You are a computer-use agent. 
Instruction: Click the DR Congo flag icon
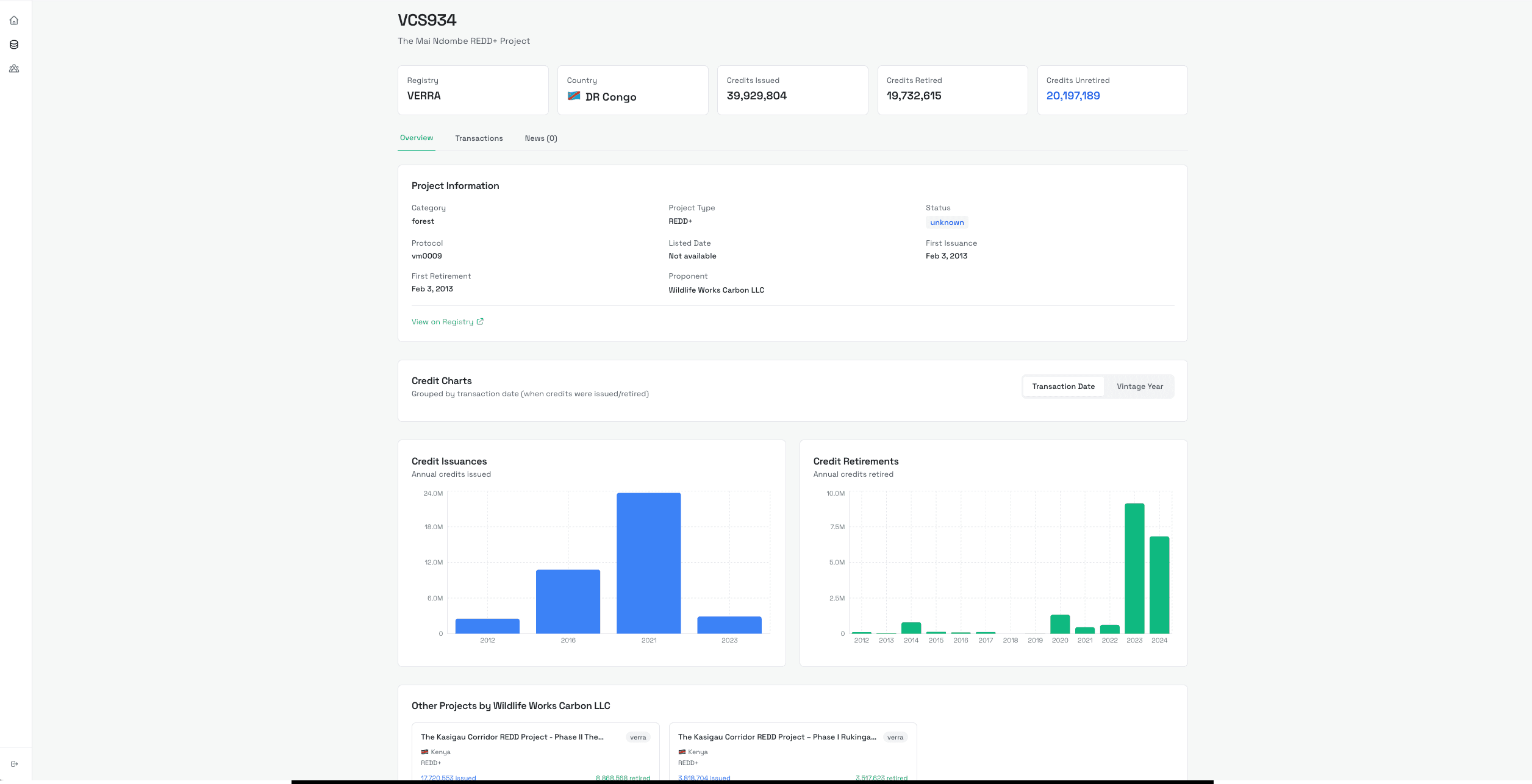[574, 96]
